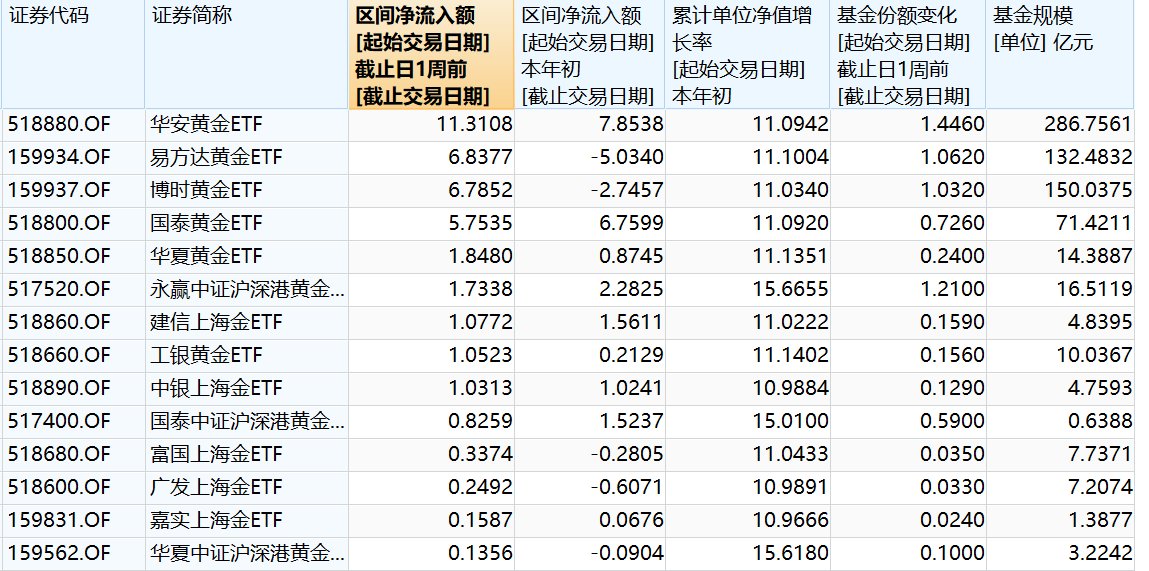The height and width of the screenshot is (571, 1149).
Task: Select fund name 广发上海金ETF
Action: [x=216, y=487]
